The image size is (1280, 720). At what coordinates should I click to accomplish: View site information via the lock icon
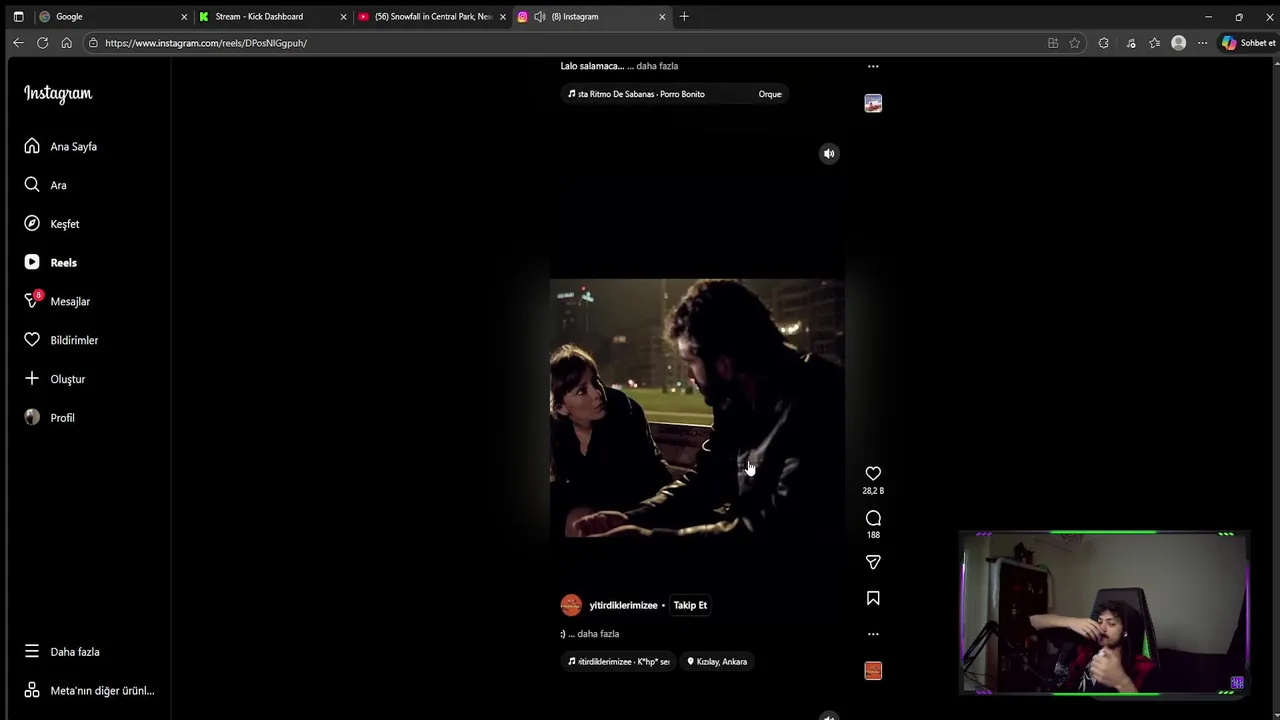tap(93, 43)
